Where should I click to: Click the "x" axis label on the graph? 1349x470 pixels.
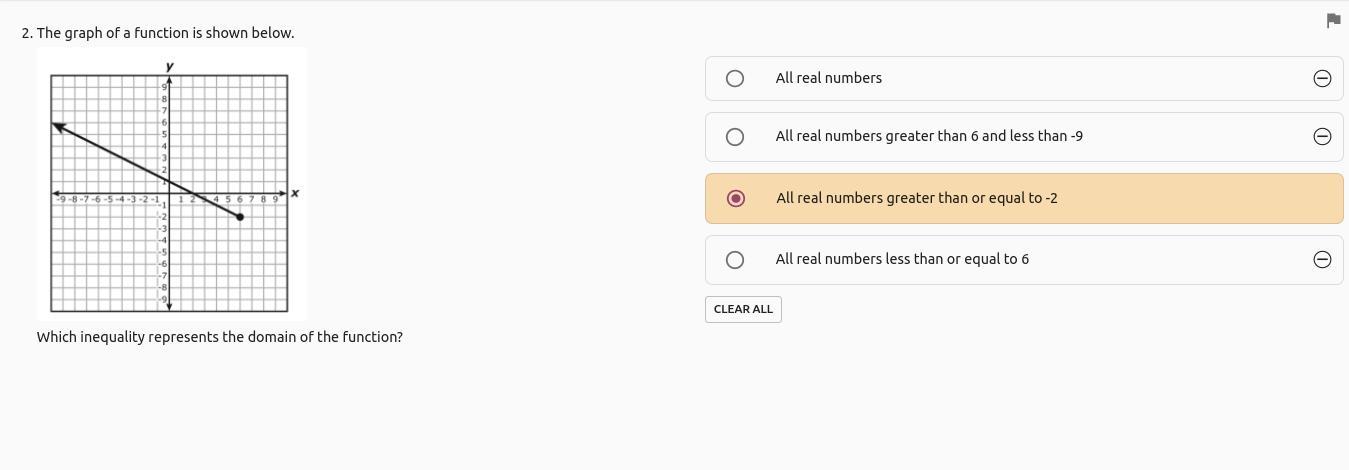point(295,193)
